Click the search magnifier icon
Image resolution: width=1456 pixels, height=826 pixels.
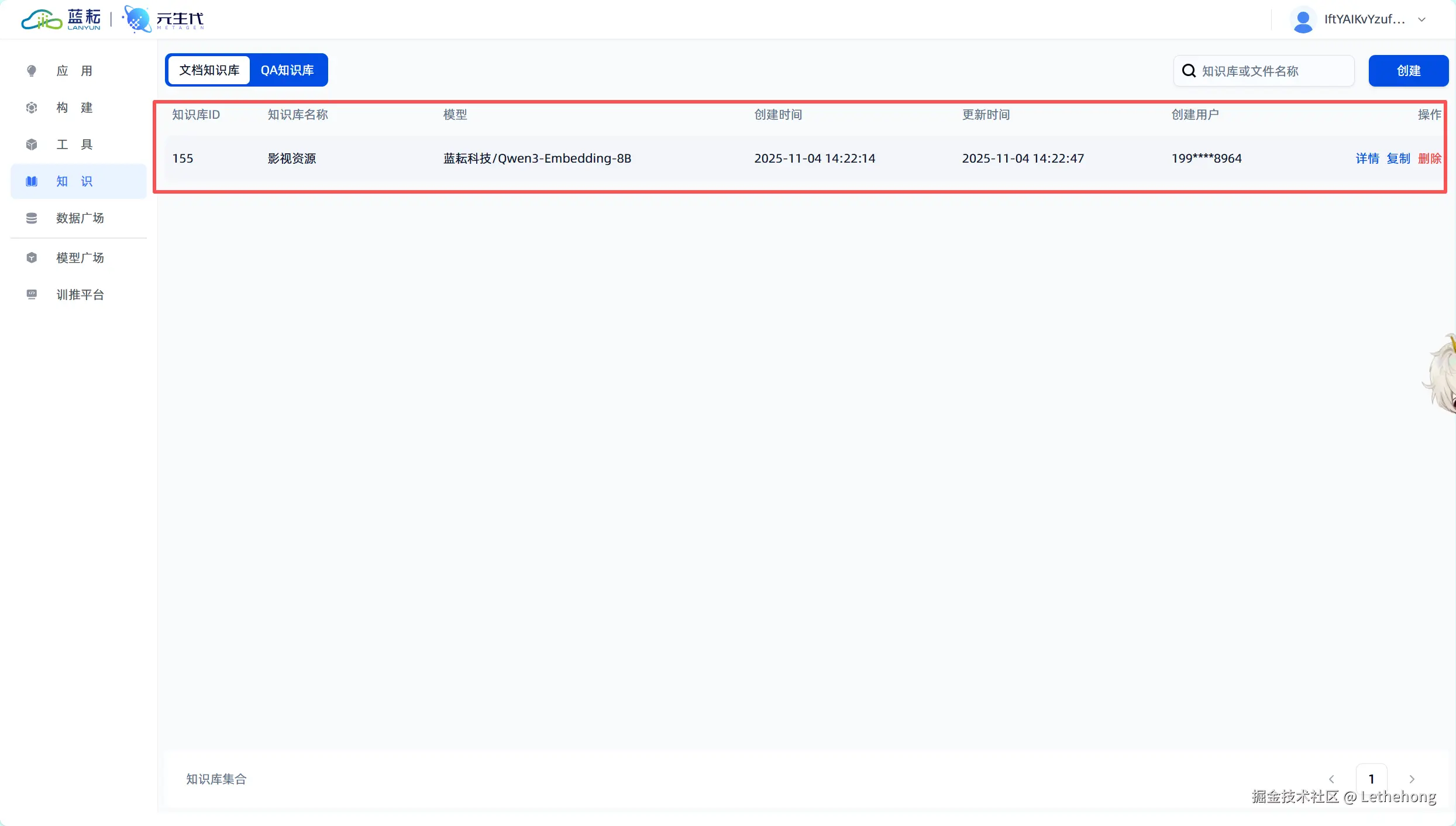pos(1189,71)
